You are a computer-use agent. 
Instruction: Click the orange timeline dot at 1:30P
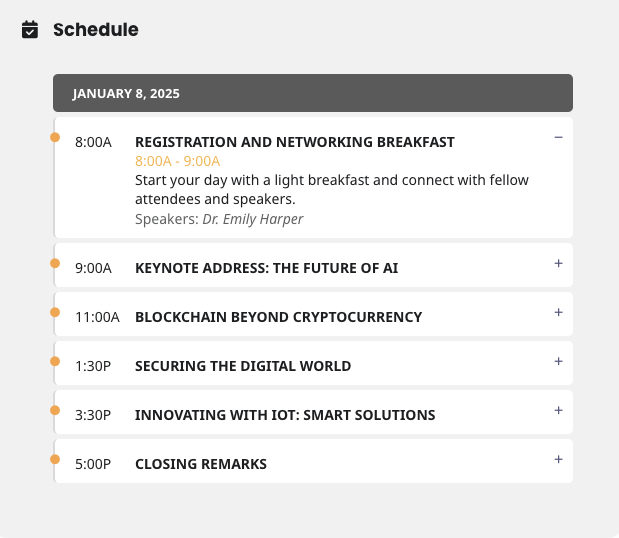pyautogui.click(x=55, y=361)
